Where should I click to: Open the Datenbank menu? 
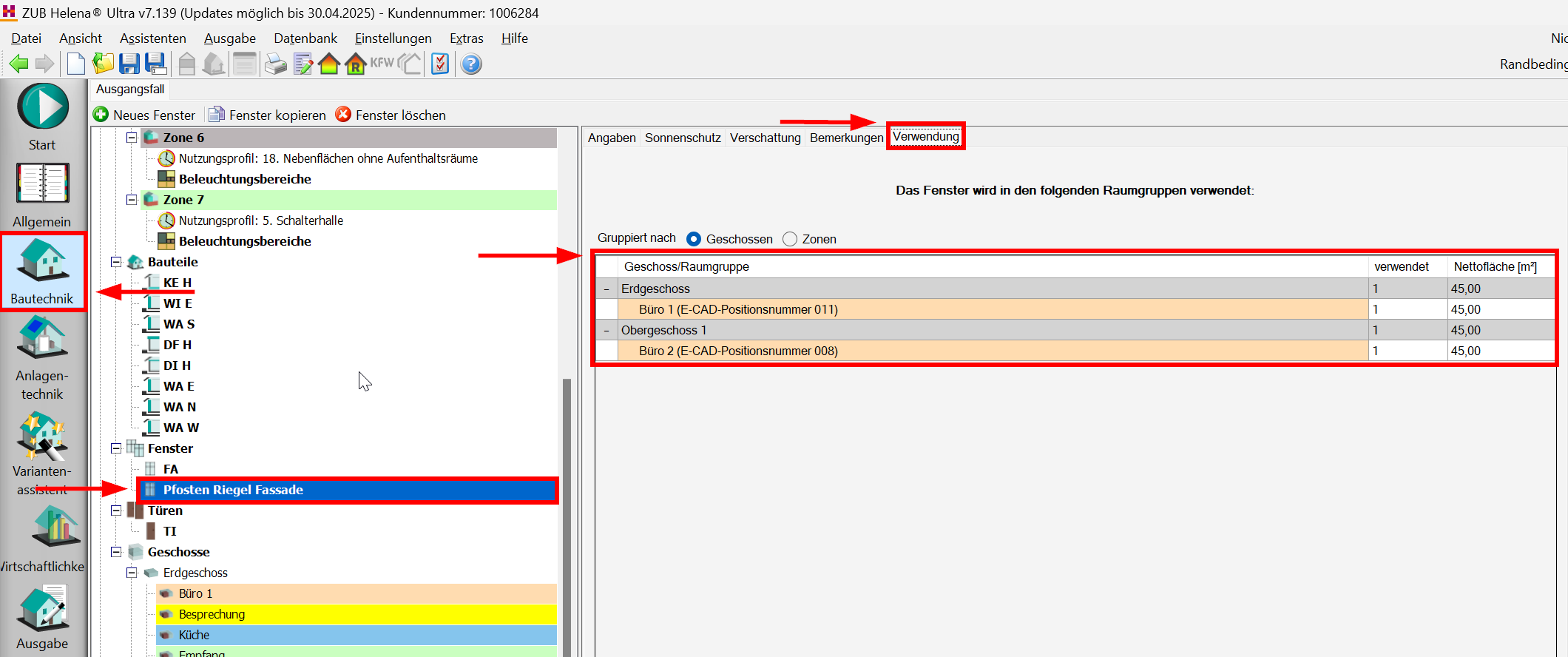tap(305, 38)
